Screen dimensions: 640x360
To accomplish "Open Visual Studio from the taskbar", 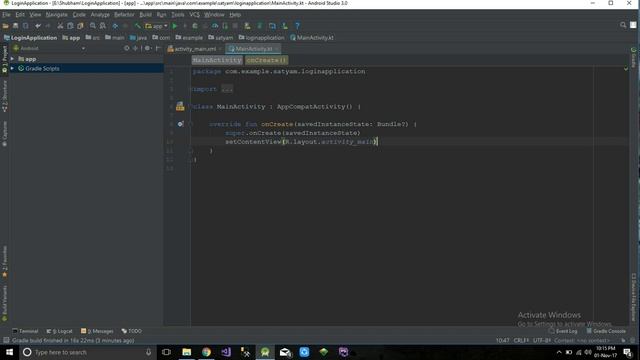I will 226,352.
